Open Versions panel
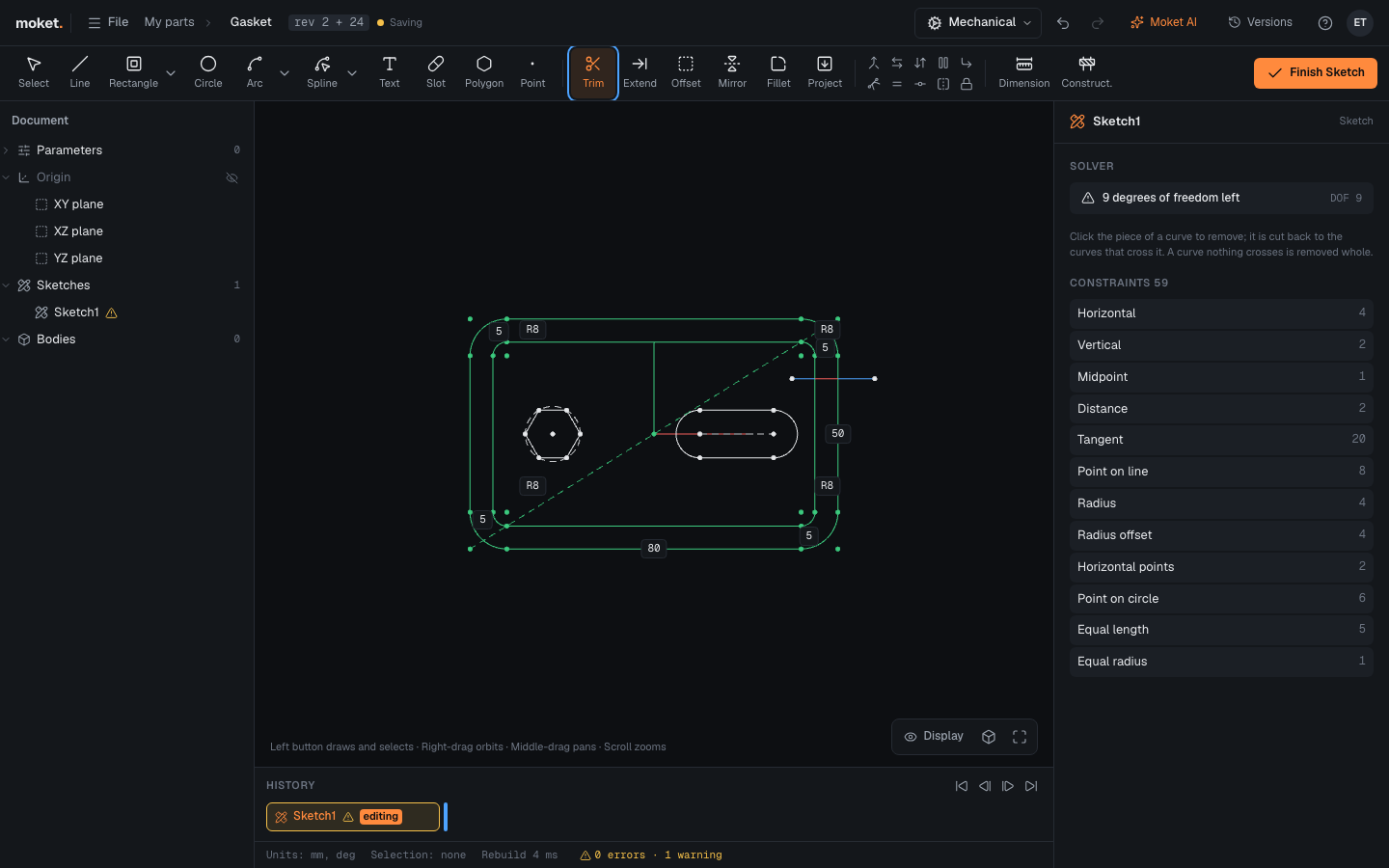The width and height of the screenshot is (1389, 868). (1260, 22)
